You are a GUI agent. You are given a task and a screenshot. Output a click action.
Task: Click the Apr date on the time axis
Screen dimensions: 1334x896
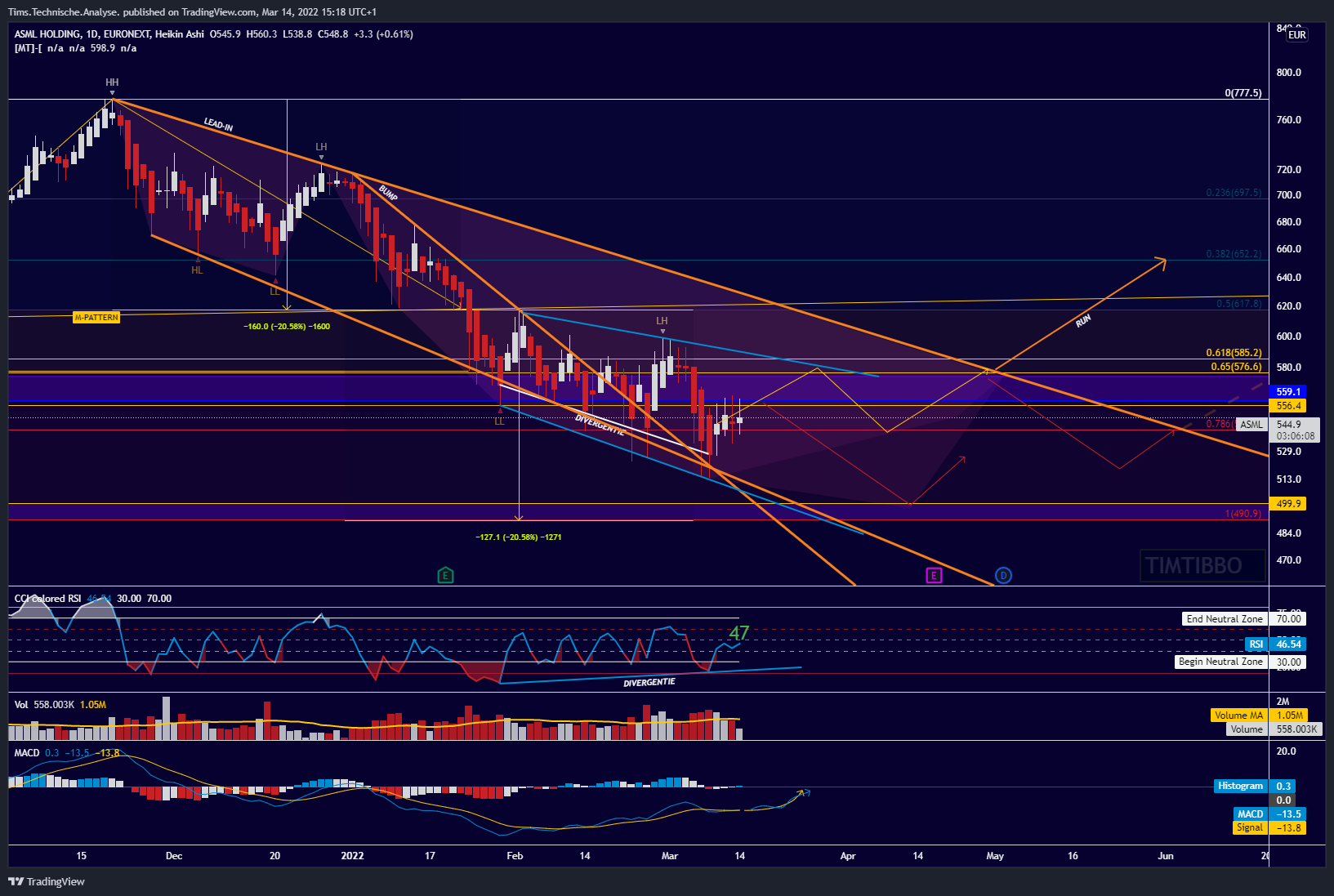click(x=848, y=856)
